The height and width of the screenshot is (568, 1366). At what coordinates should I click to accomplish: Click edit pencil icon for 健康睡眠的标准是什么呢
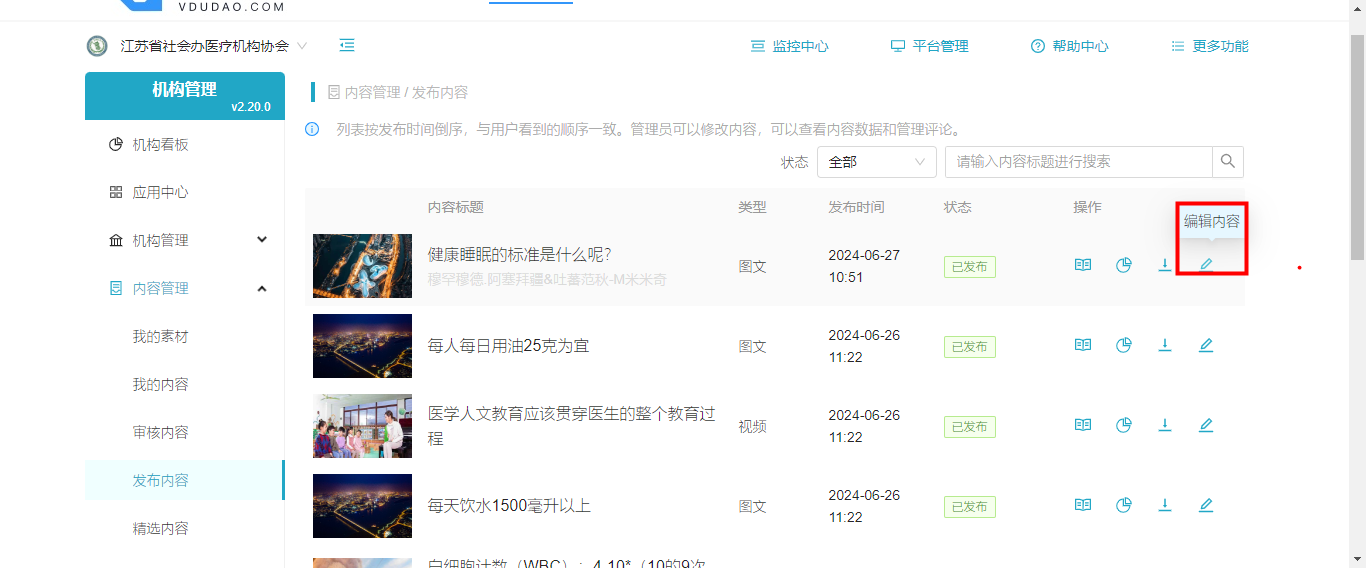(x=1206, y=265)
